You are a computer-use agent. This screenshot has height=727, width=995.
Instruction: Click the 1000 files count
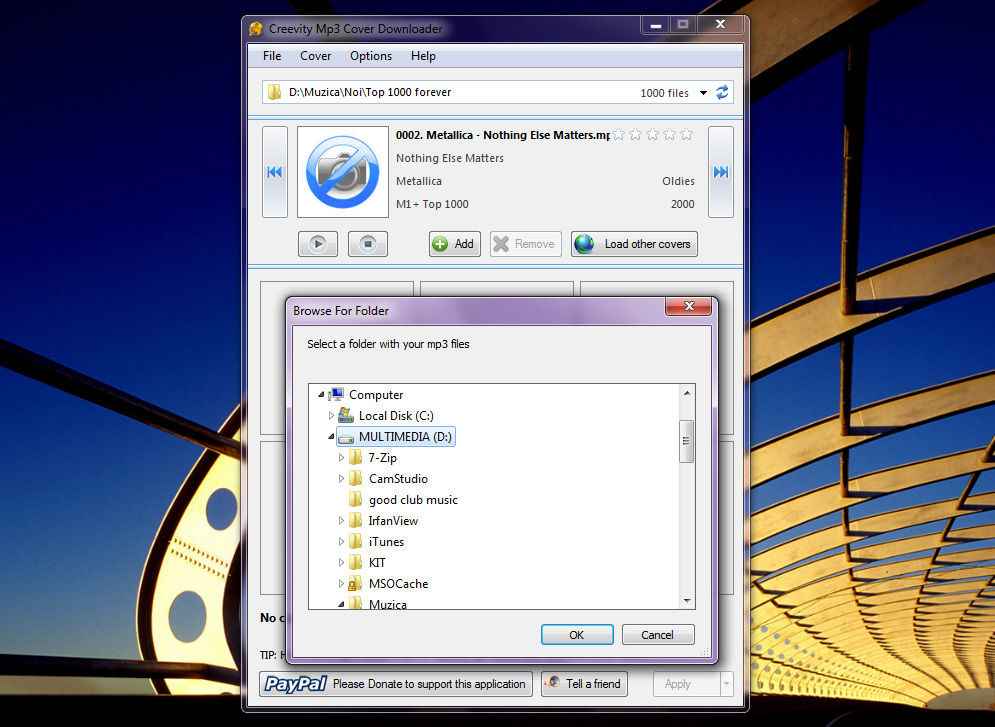pos(664,93)
